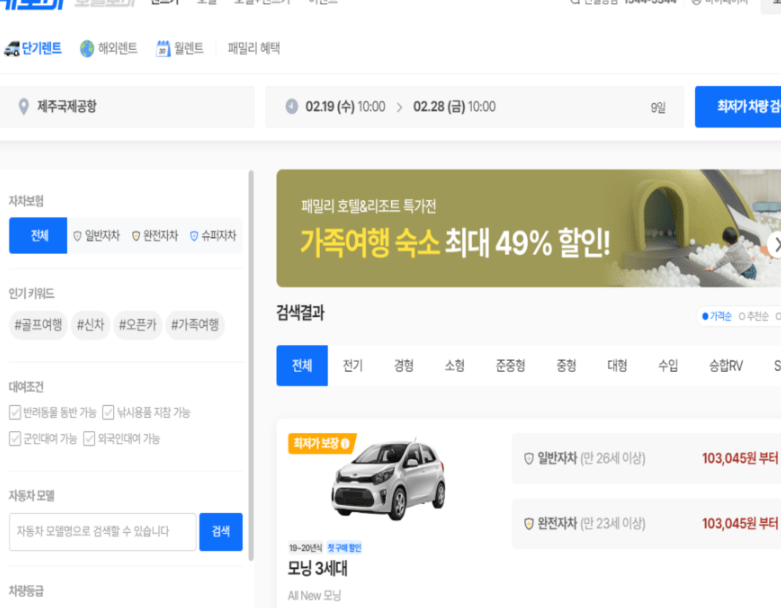Screen dimensions: 781x608
Task: Click the All New 모닝 subtitle
Action: 314,596
